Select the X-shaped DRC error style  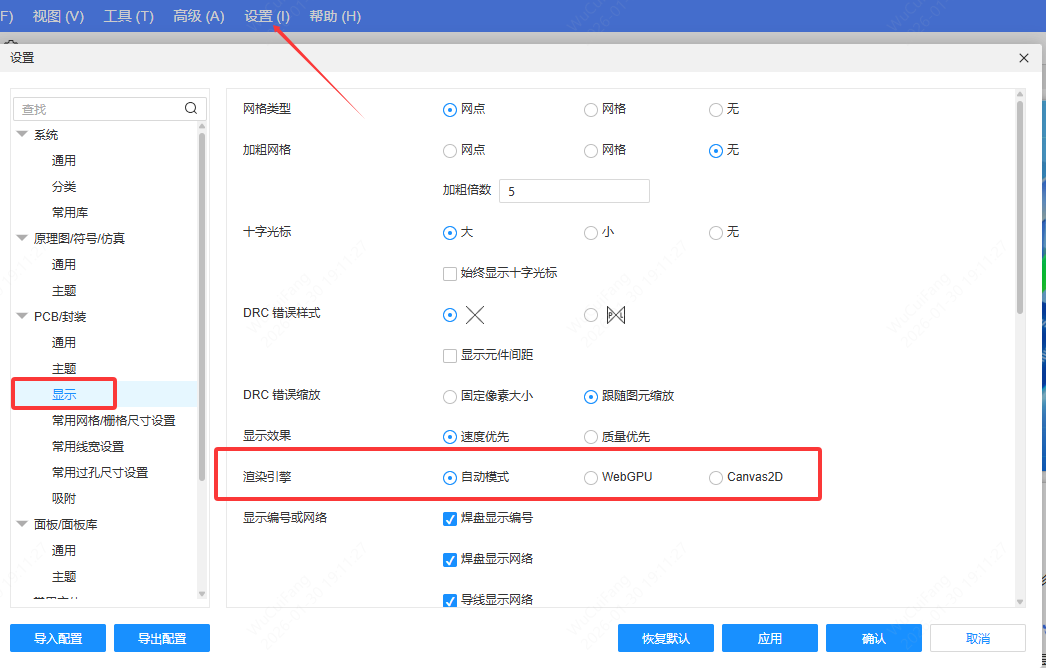click(450, 315)
